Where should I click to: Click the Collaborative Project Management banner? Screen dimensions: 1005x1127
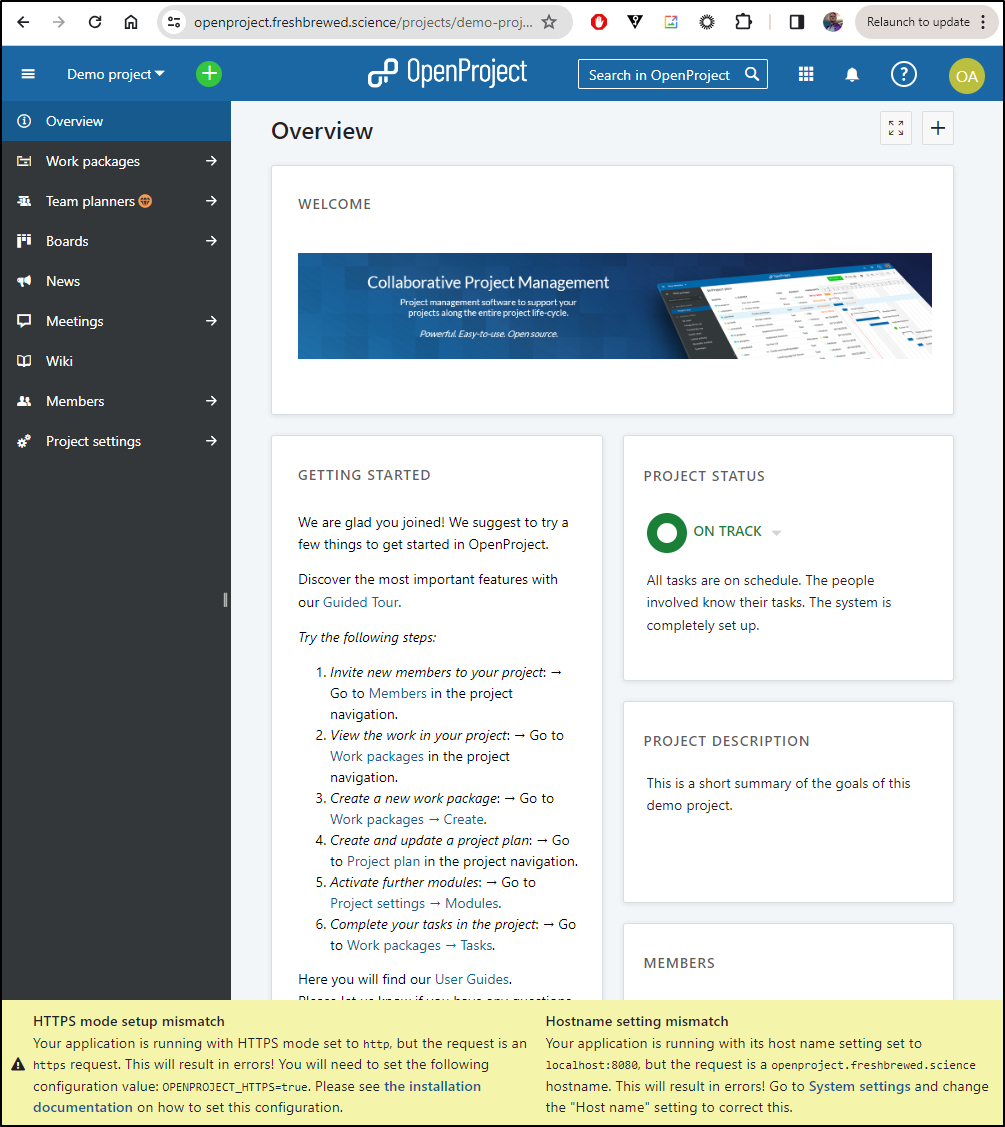pos(615,305)
